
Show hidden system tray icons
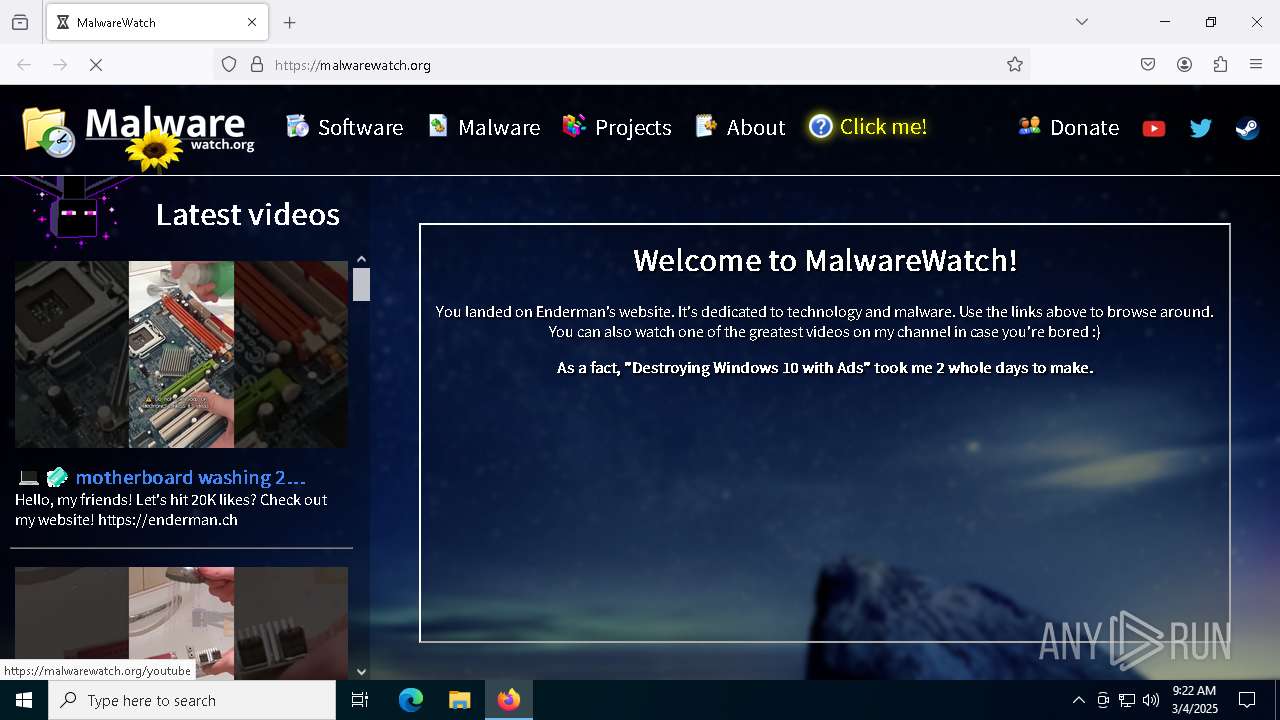(1078, 700)
